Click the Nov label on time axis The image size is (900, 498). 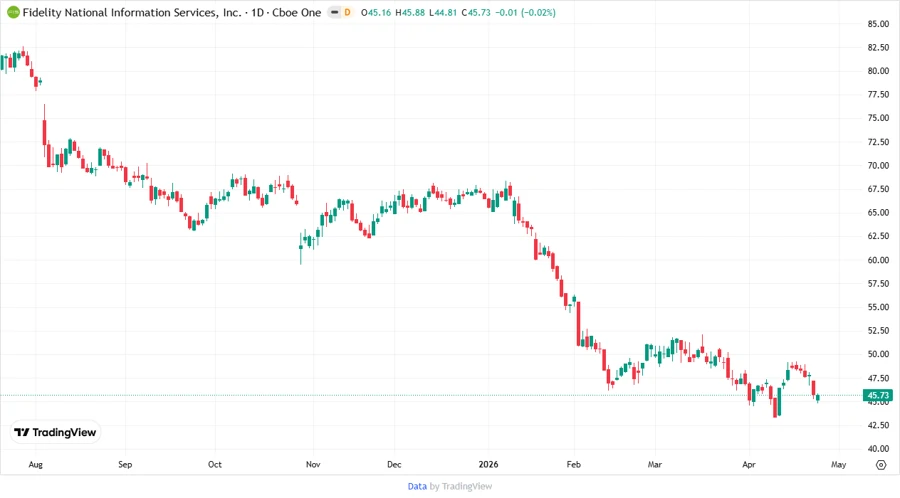(313, 465)
